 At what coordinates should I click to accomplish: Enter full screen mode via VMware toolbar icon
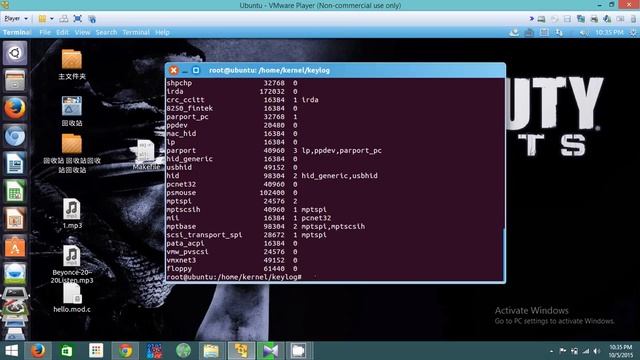coord(78,19)
